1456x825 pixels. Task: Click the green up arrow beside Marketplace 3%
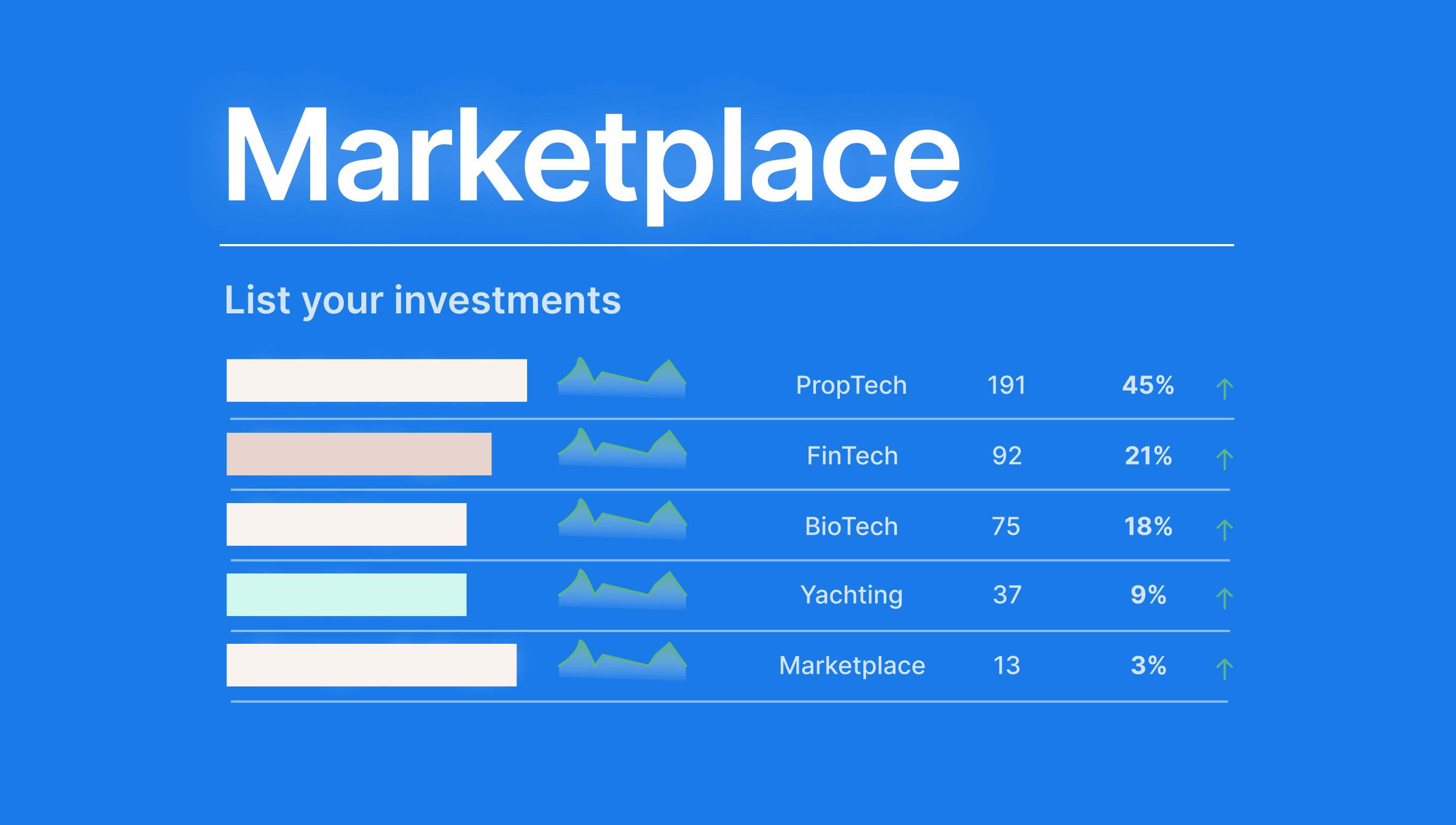pyautogui.click(x=1224, y=669)
